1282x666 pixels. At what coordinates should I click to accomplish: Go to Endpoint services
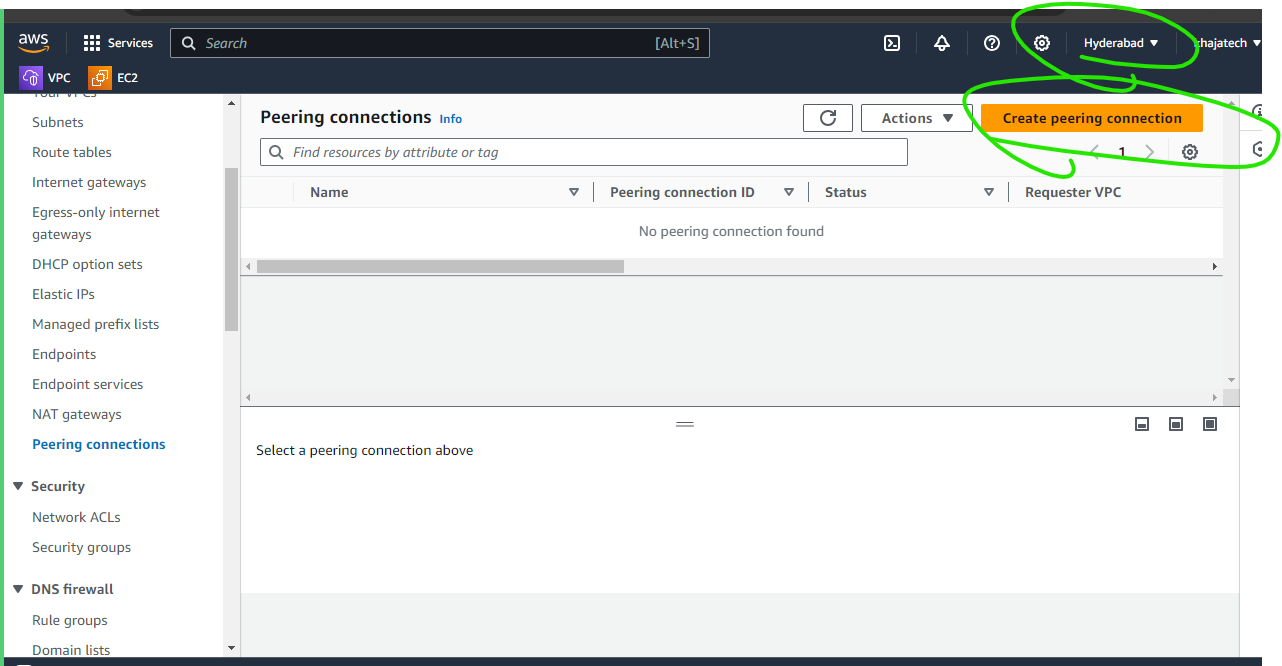[x=88, y=384]
